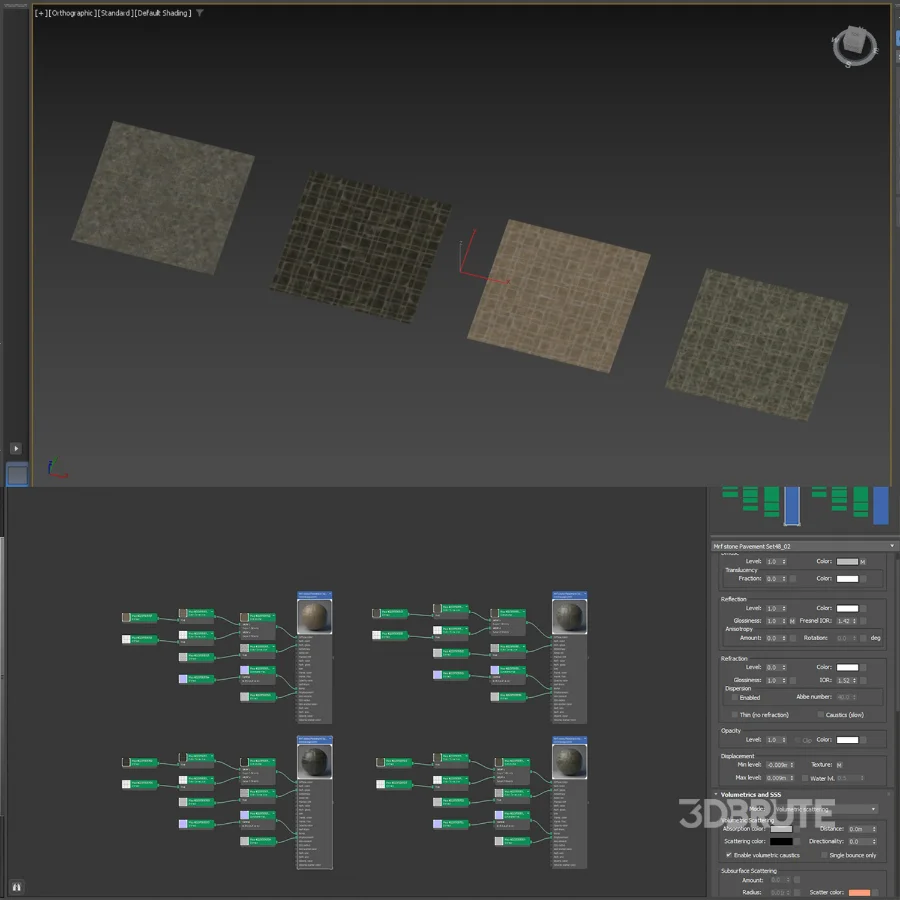Click the bottom-left material node sphere preview

(315, 762)
